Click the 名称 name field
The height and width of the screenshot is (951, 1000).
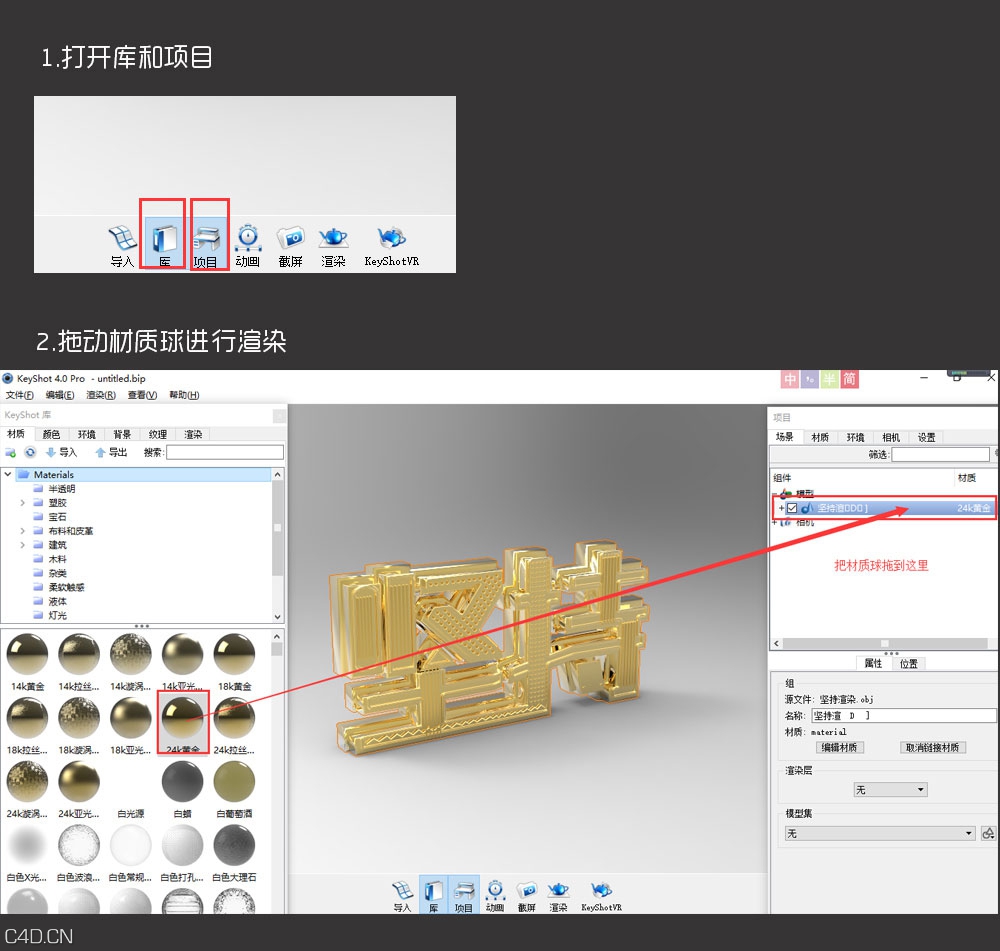tap(904, 716)
